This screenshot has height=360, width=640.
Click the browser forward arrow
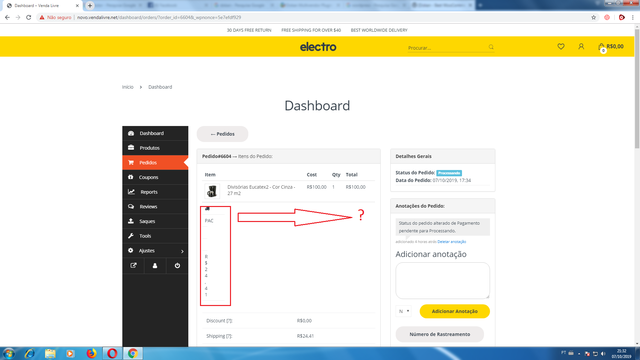pyautogui.click(x=18, y=18)
